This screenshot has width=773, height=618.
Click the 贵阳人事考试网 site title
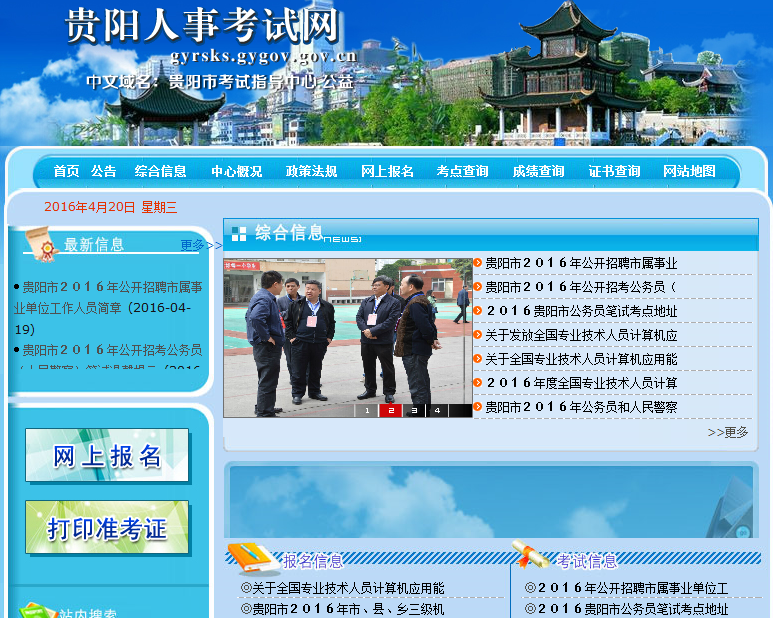202,25
